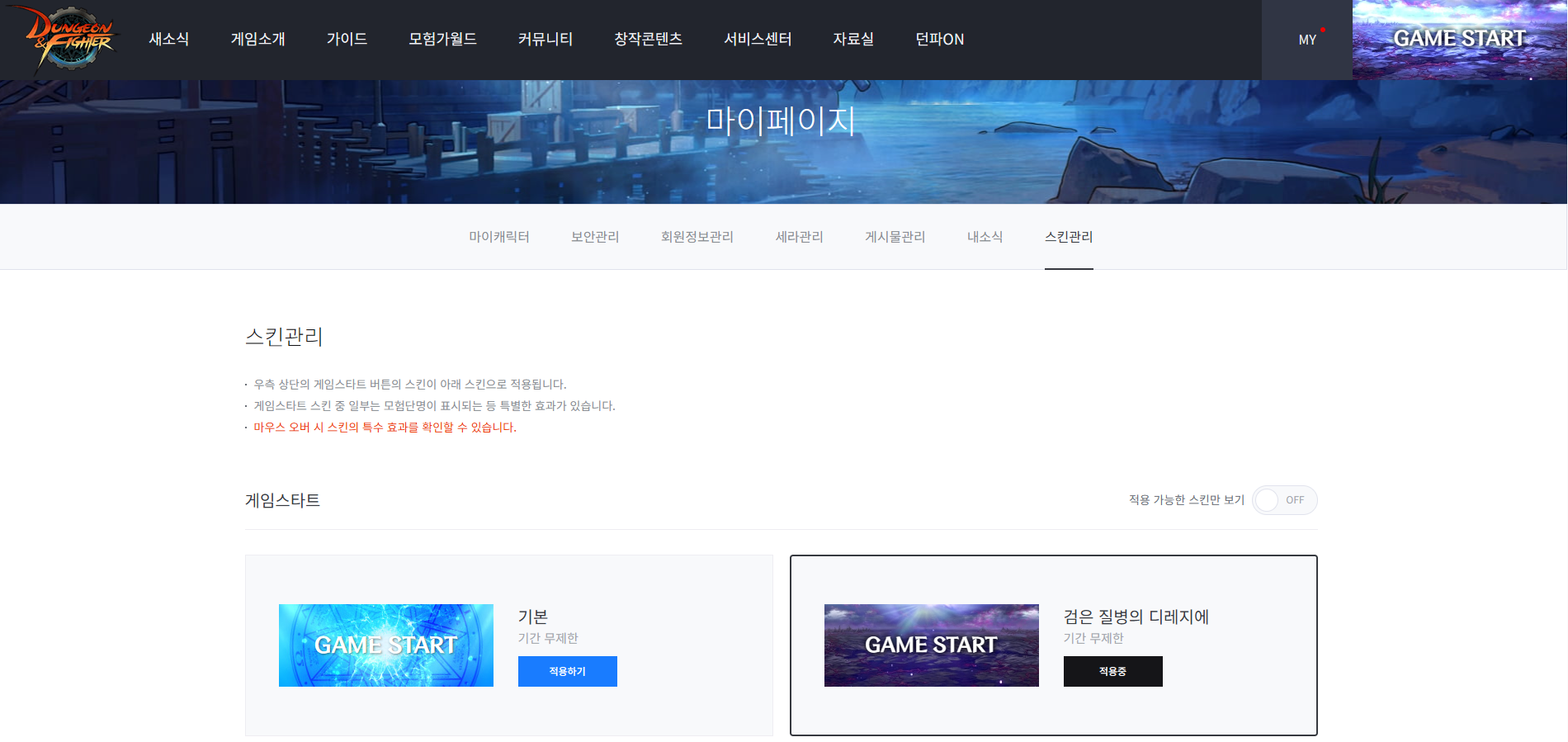Open the 새소식 menu
This screenshot has height=742, width=1568.
(168, 39)
